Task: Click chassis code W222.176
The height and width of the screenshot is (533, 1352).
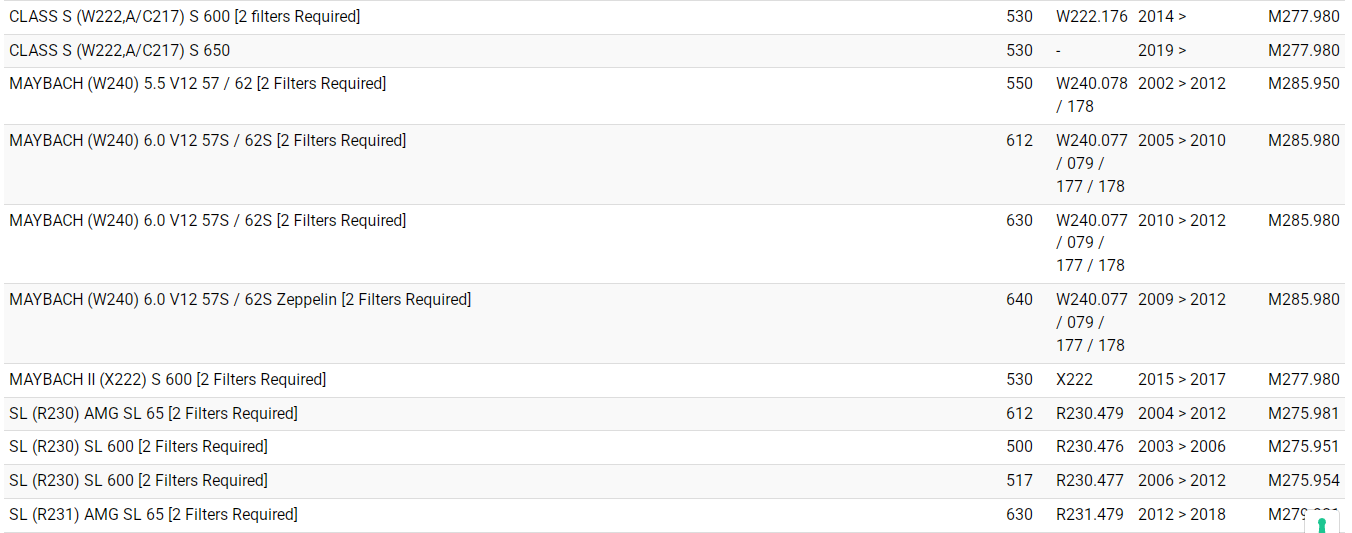Action: coord(1091,17)
